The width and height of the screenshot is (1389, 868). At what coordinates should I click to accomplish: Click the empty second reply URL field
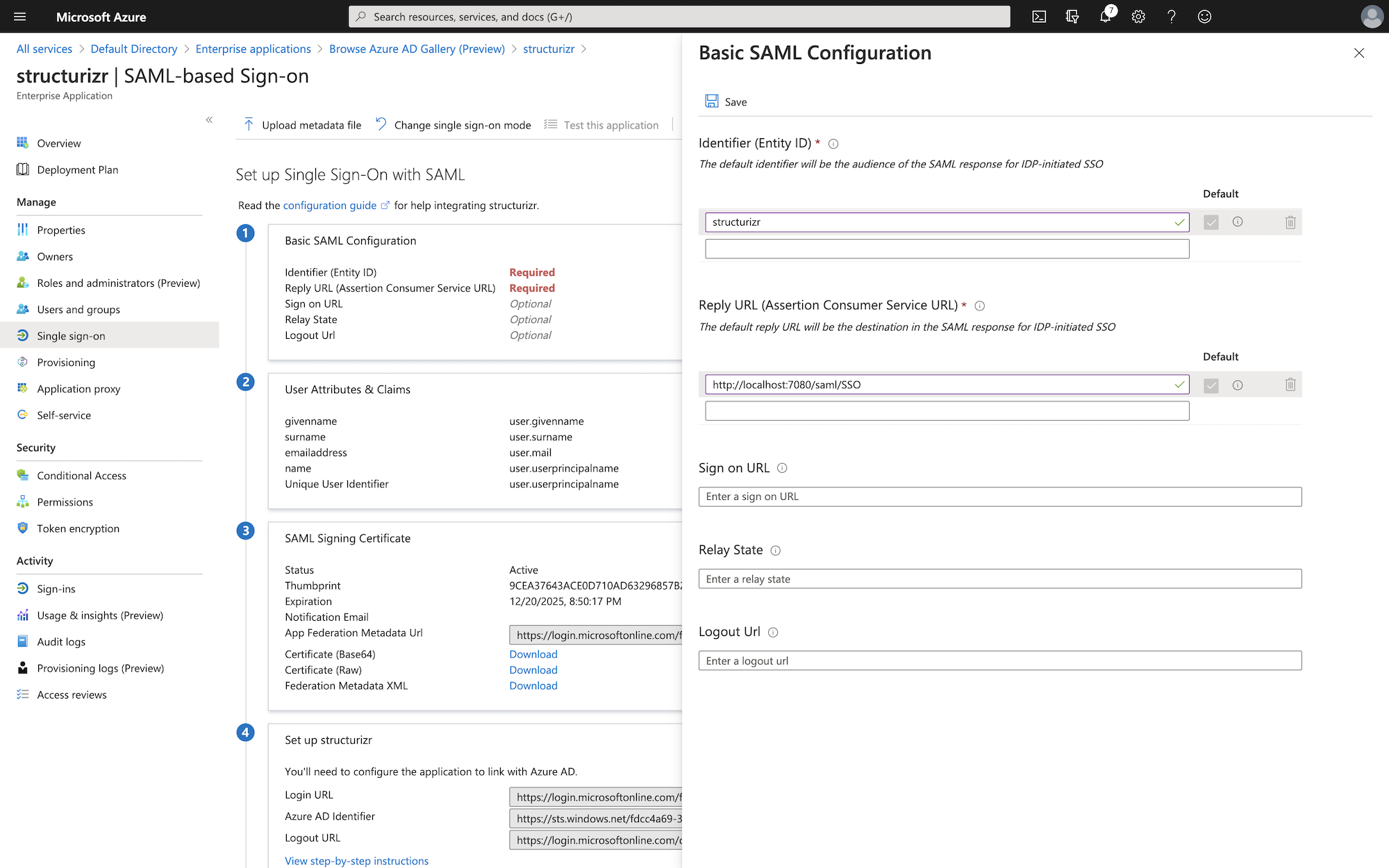(947, 411)
